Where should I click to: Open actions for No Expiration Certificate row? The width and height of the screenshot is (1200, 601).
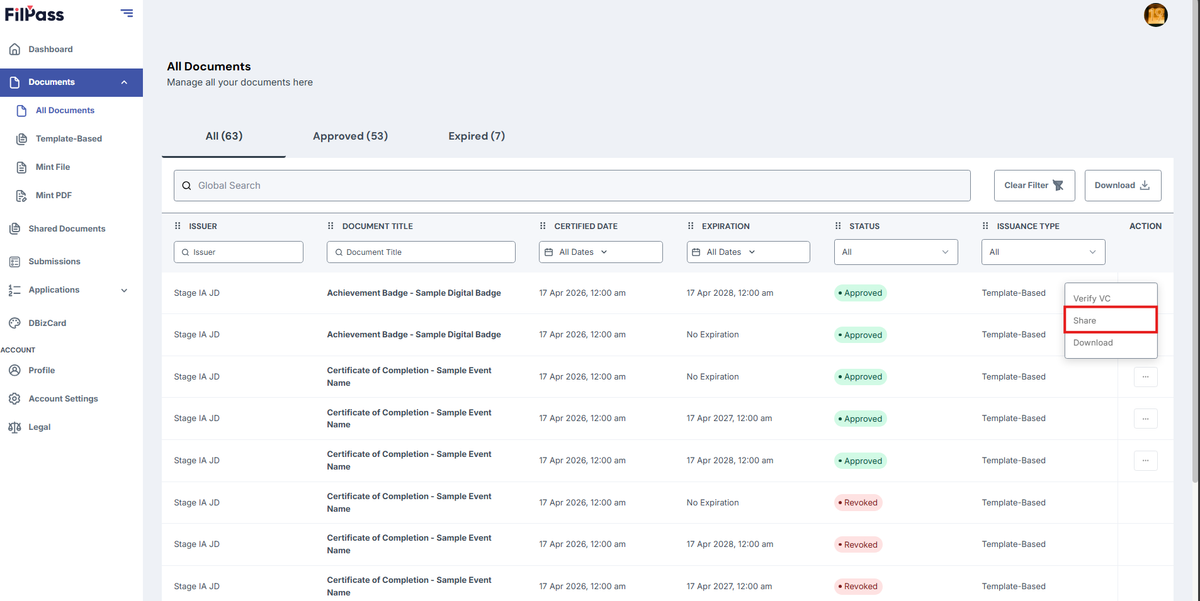point(1146,377)
